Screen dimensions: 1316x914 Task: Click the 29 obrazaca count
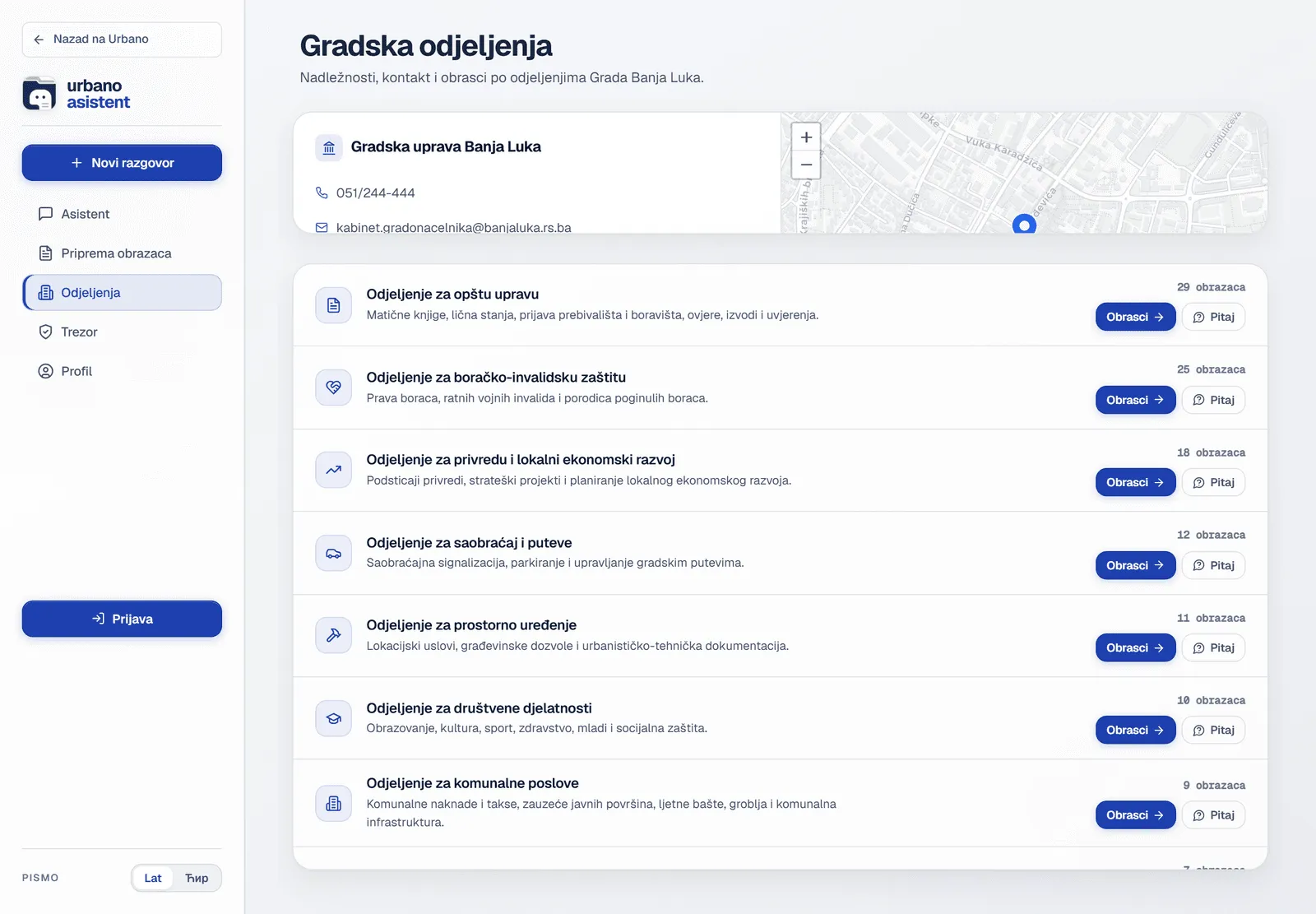click(x=1211, y=287)
